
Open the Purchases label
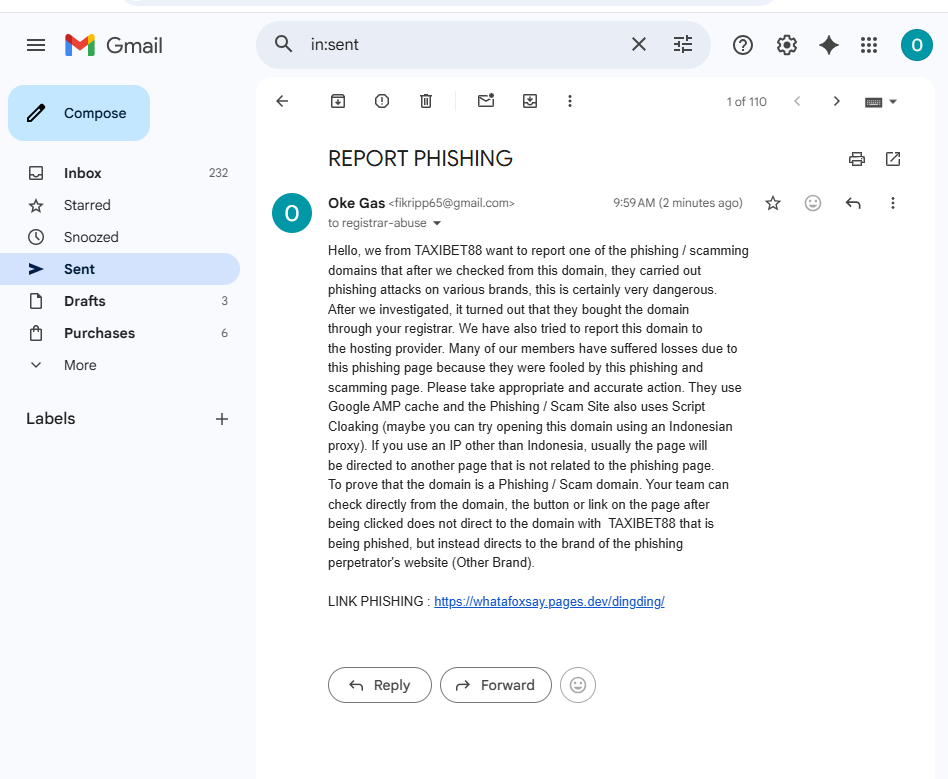tap(121, 333)
